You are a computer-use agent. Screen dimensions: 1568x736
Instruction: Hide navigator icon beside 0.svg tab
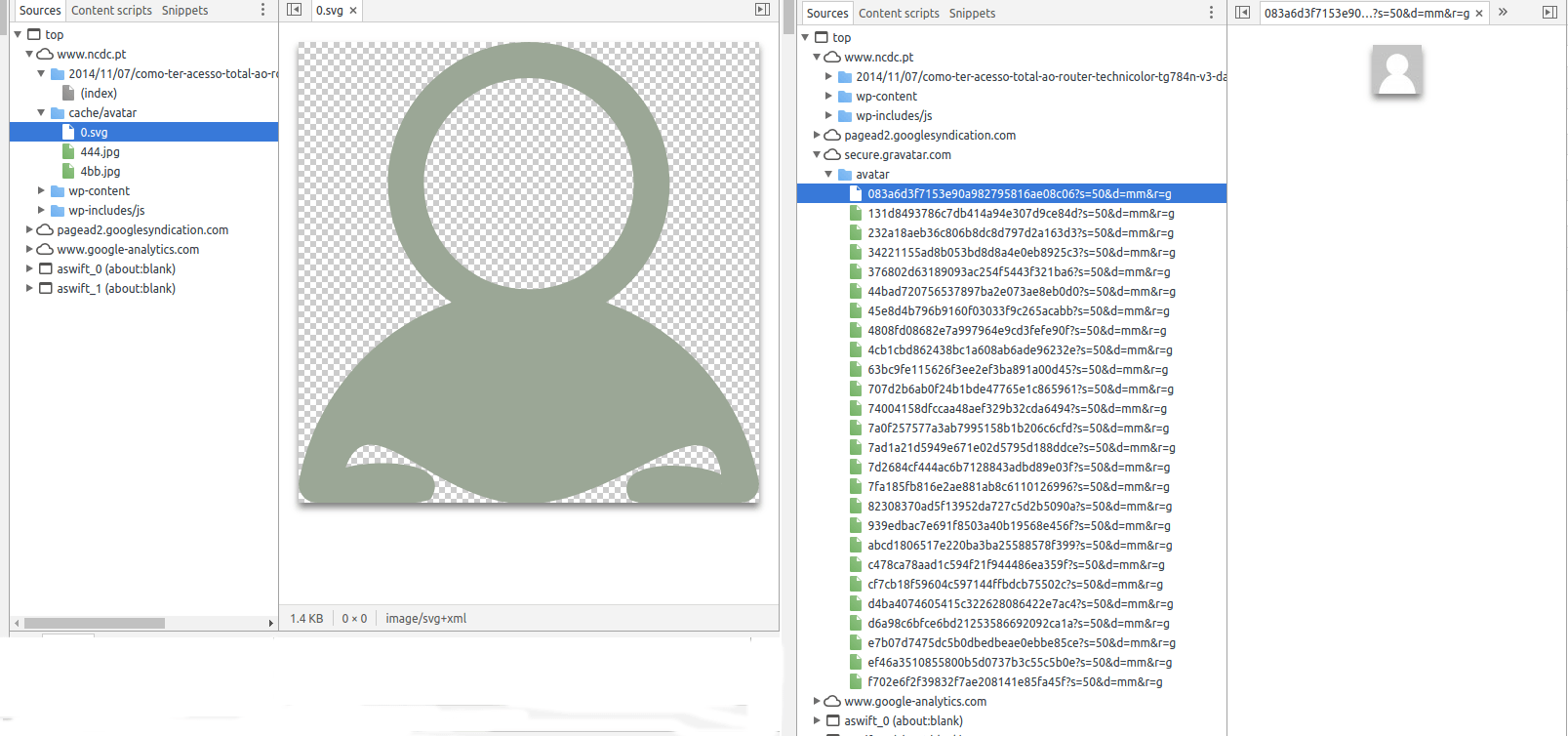coord(295,10)
